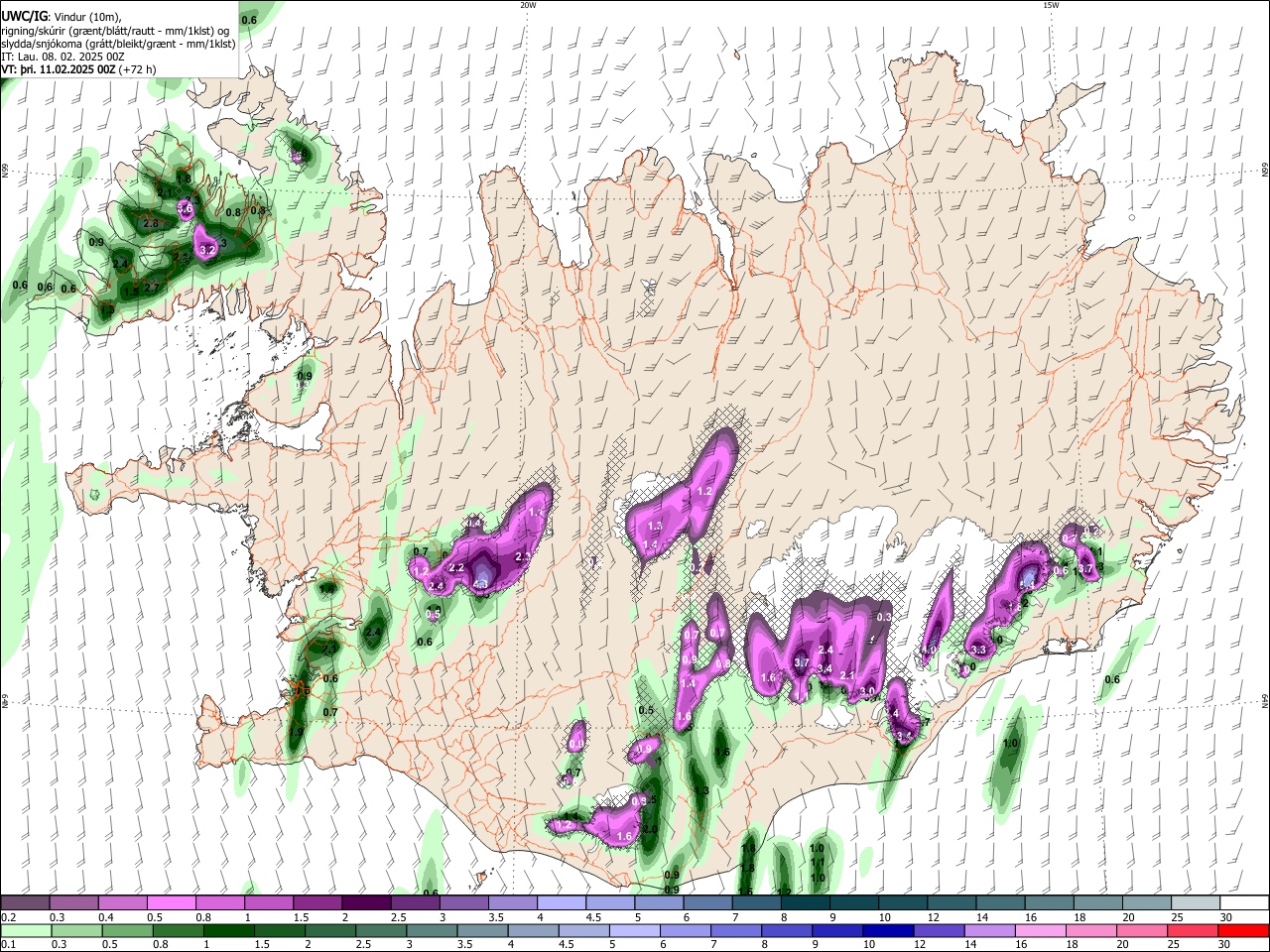The width and height of the screenshot is (1270, 952).
Task: Select the 'rigning/skúrir' legend description line
Action: pos(116,31)
